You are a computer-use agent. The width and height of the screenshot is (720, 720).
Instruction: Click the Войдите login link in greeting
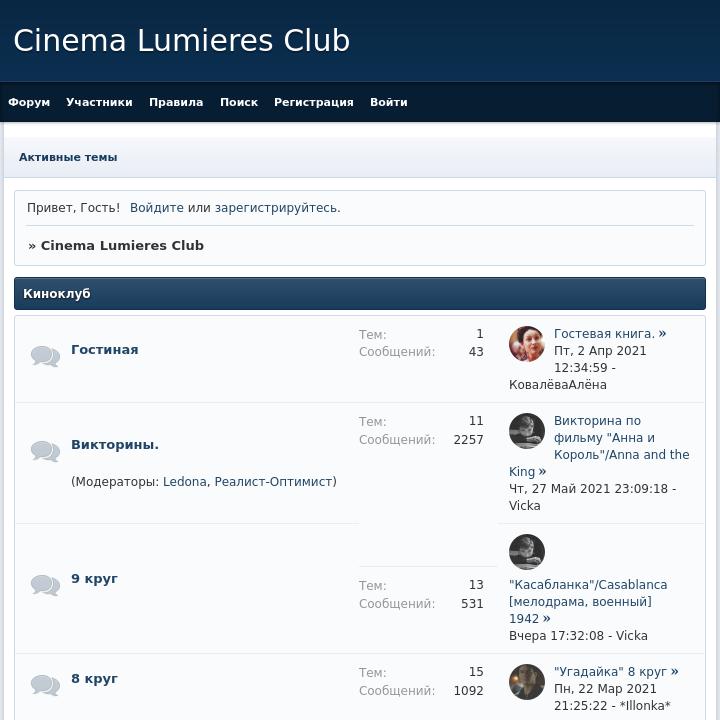(x=157, y=208)
